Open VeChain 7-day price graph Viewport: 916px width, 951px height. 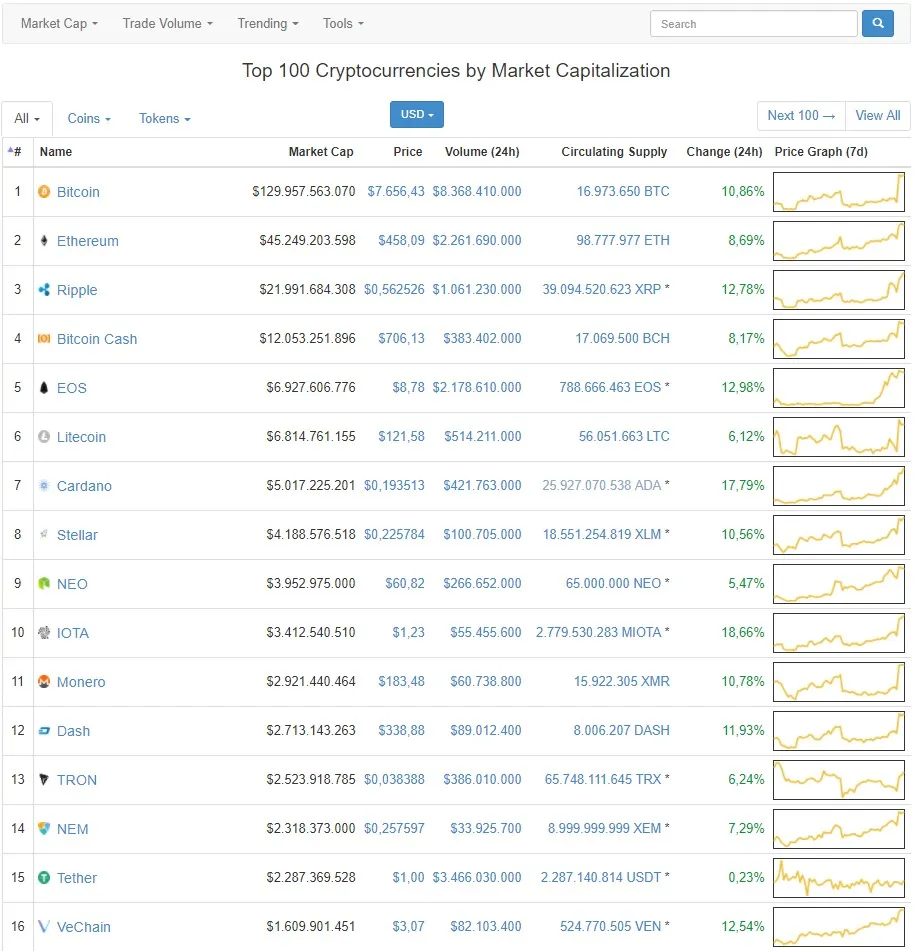(839, 927)
